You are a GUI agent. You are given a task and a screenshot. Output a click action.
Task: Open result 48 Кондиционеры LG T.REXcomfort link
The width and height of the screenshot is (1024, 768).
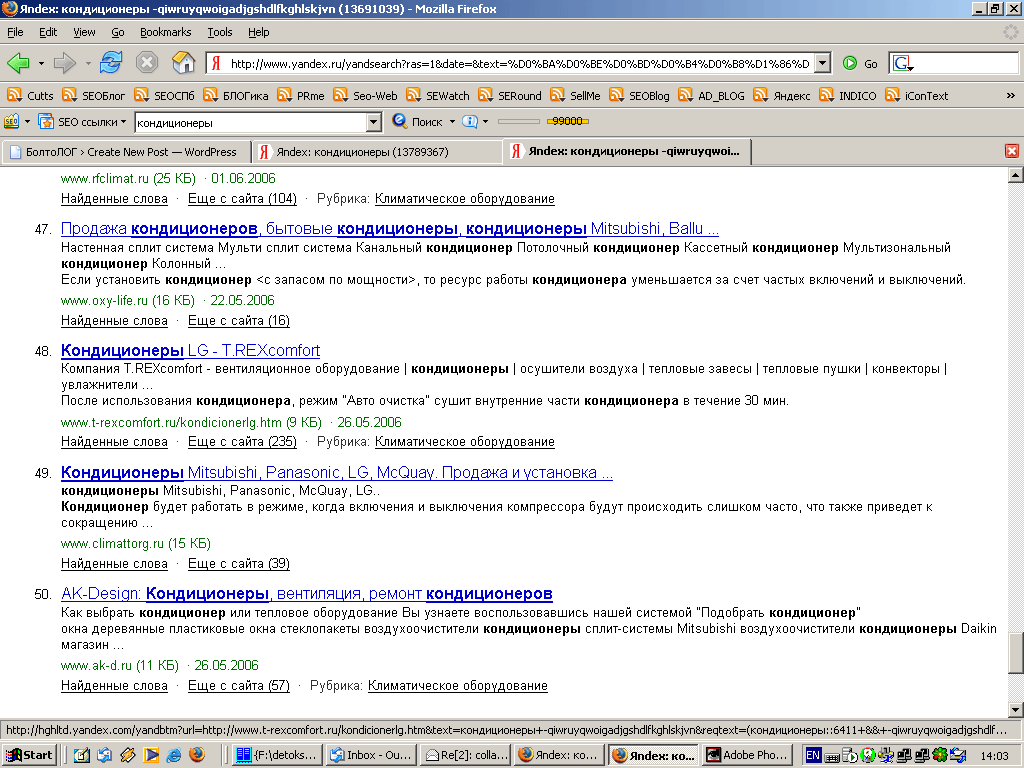191,351
